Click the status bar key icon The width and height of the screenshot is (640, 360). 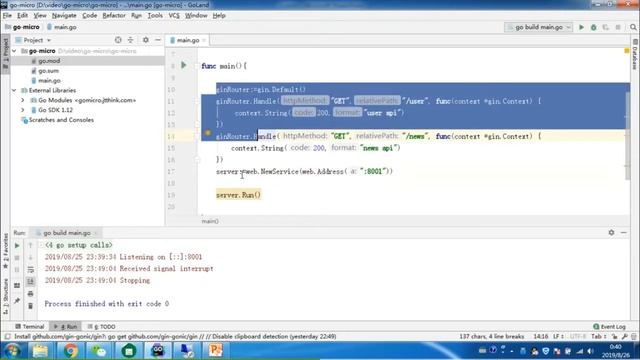pos(624,336)
